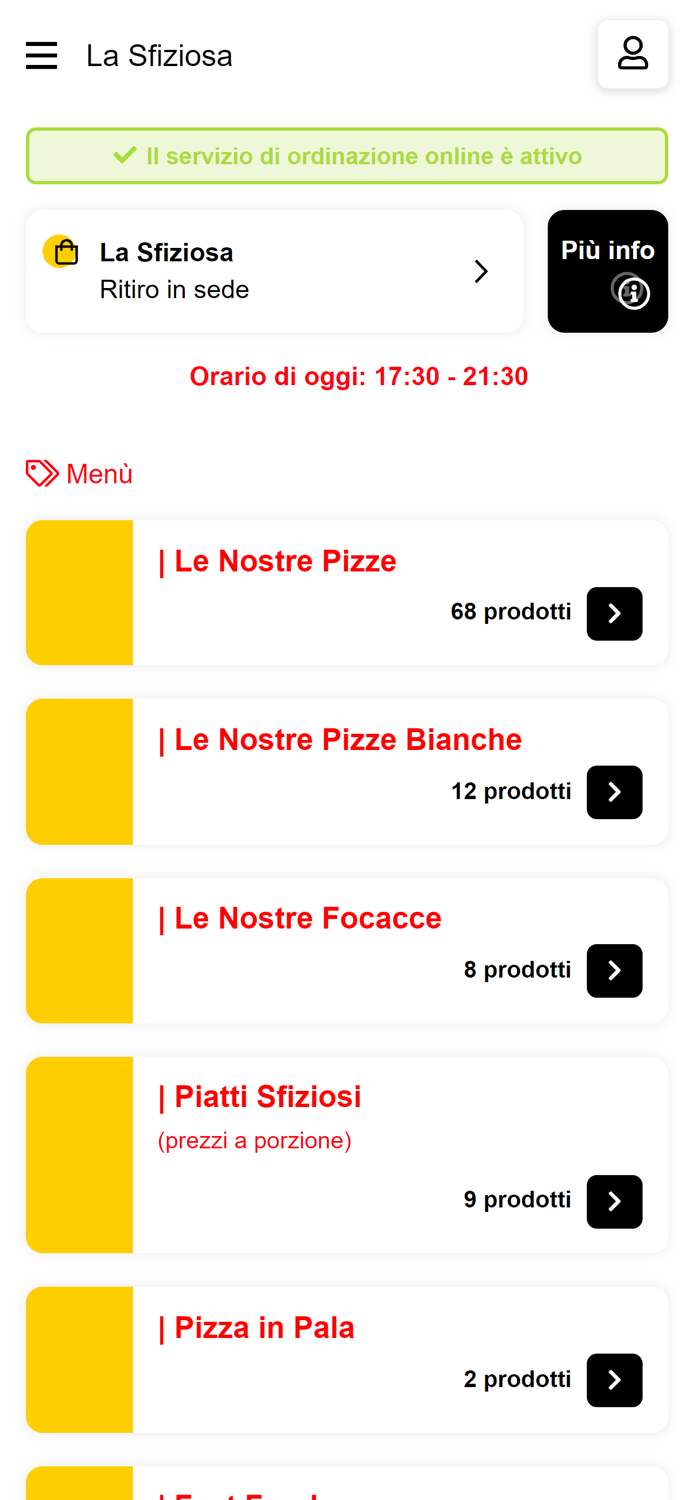Open Le Nostre Focacce via its chevron
Screen dimensions: 693x1500
click(614, 971)
